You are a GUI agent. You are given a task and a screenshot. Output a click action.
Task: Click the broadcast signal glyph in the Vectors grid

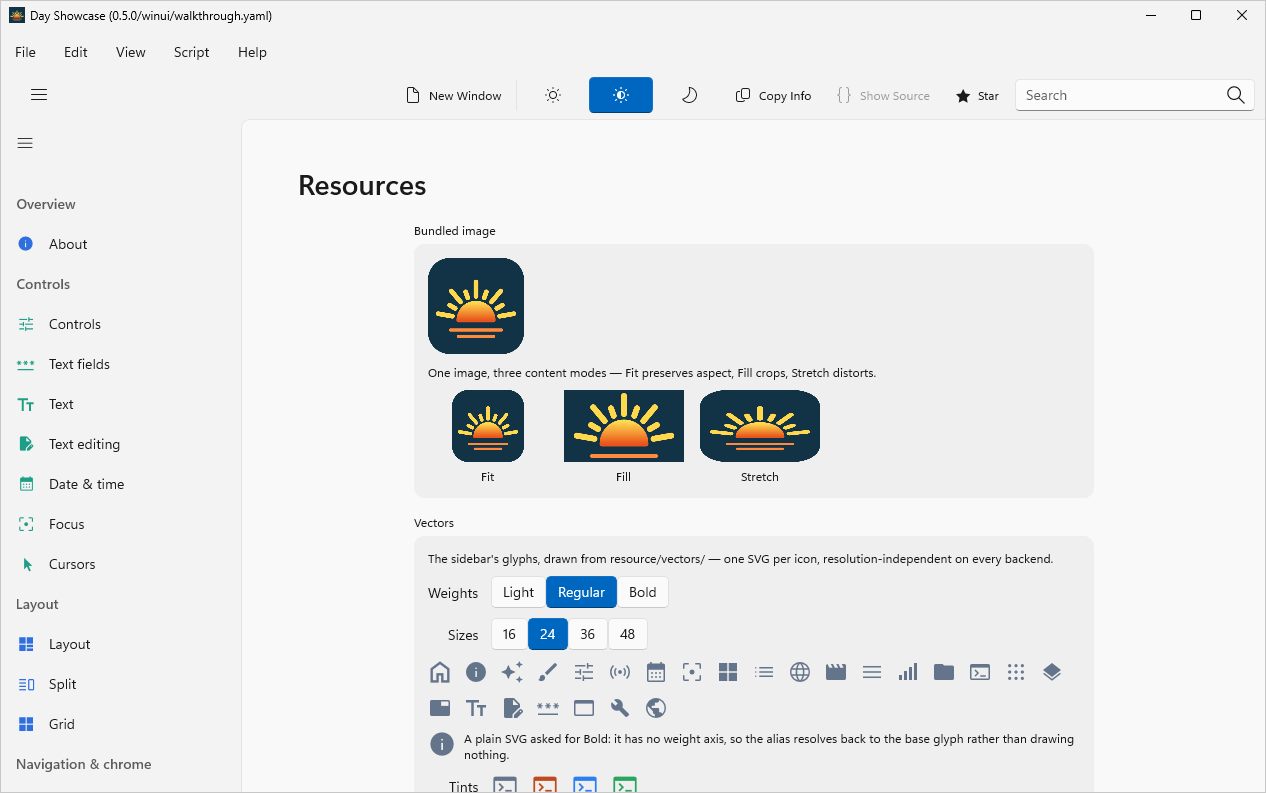pos(620,672)
